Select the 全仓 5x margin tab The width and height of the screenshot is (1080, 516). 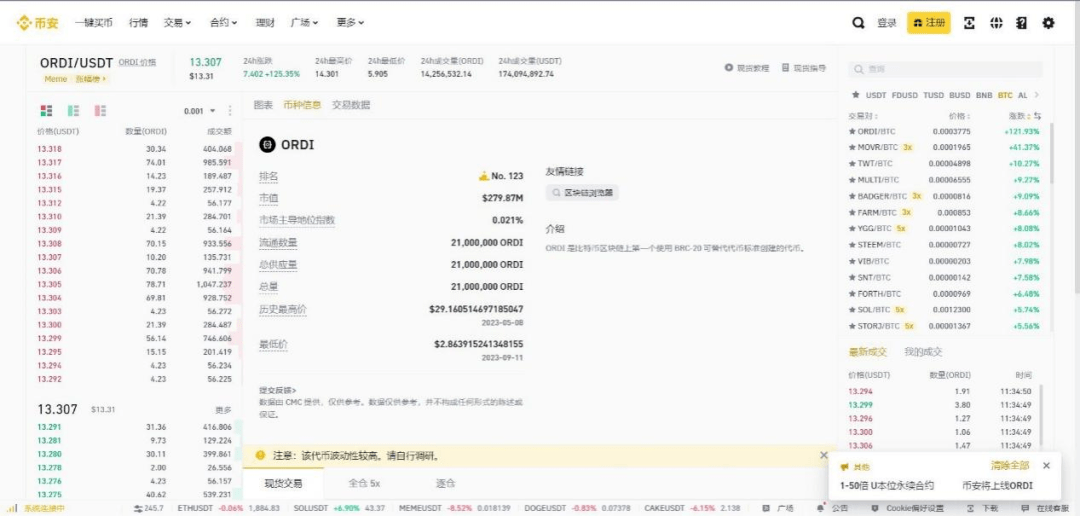pyautogui.click(x=364, y=483)
